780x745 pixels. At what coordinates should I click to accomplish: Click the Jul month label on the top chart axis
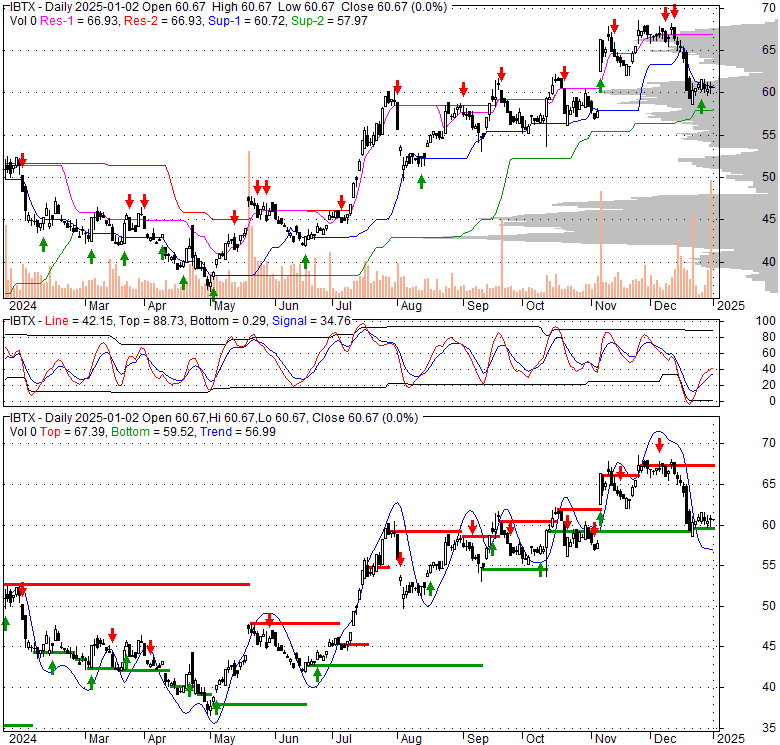pos(343,305)
